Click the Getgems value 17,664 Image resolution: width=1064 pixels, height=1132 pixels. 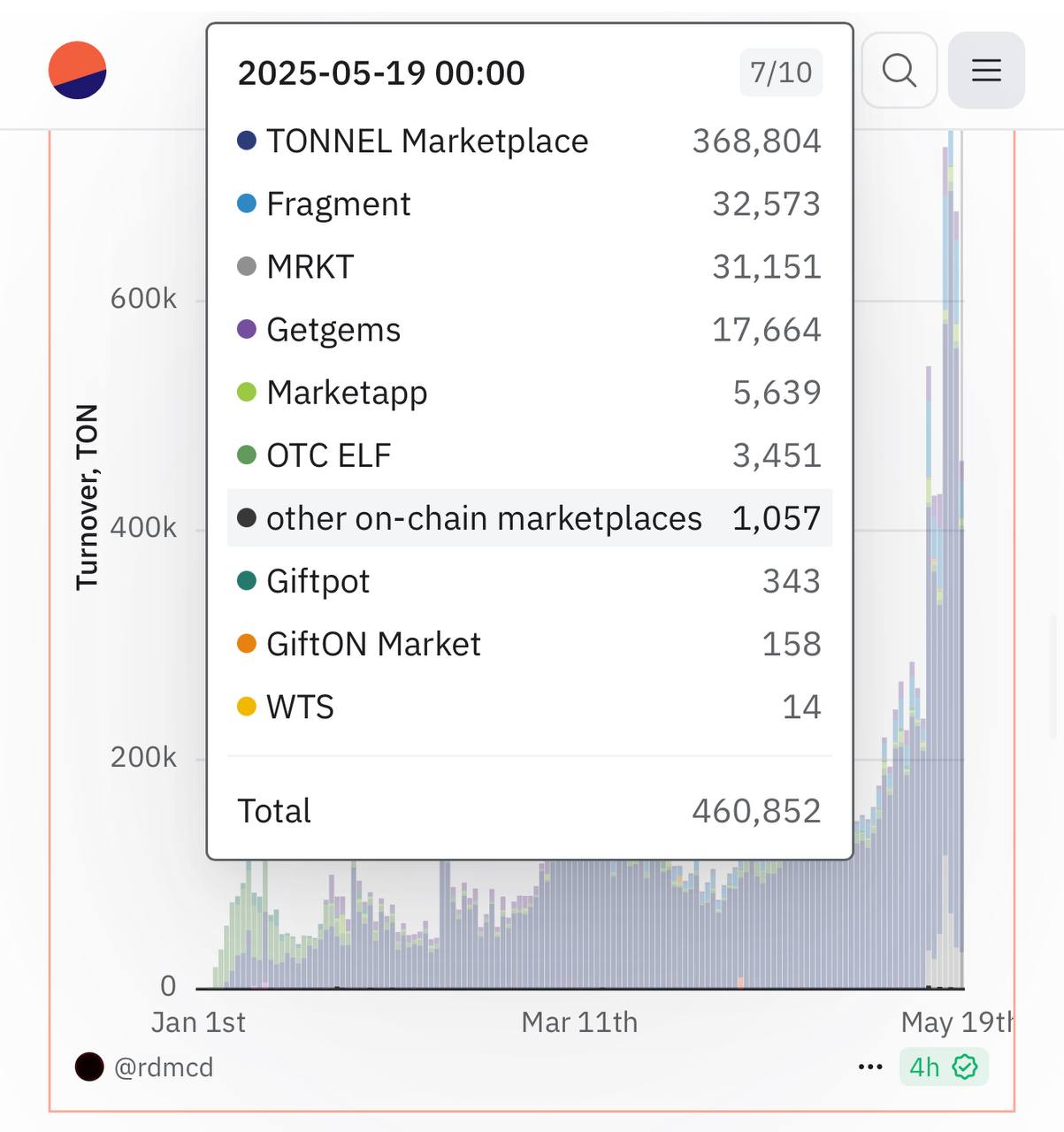767,330
